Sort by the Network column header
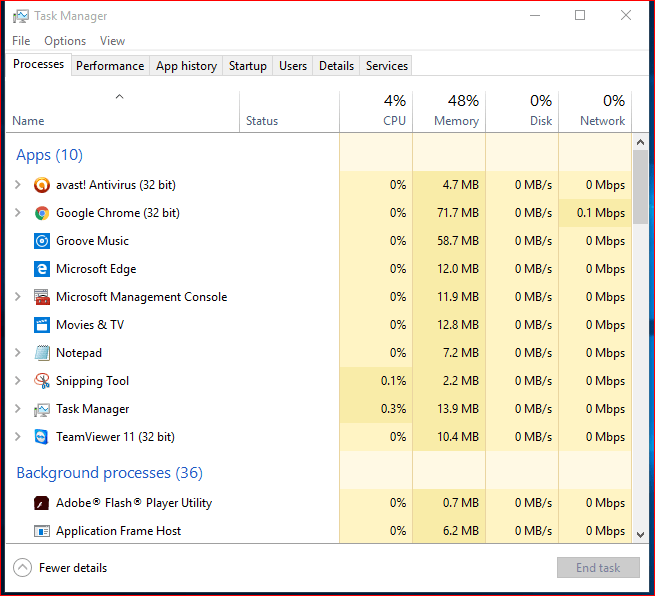 [595, 112]
